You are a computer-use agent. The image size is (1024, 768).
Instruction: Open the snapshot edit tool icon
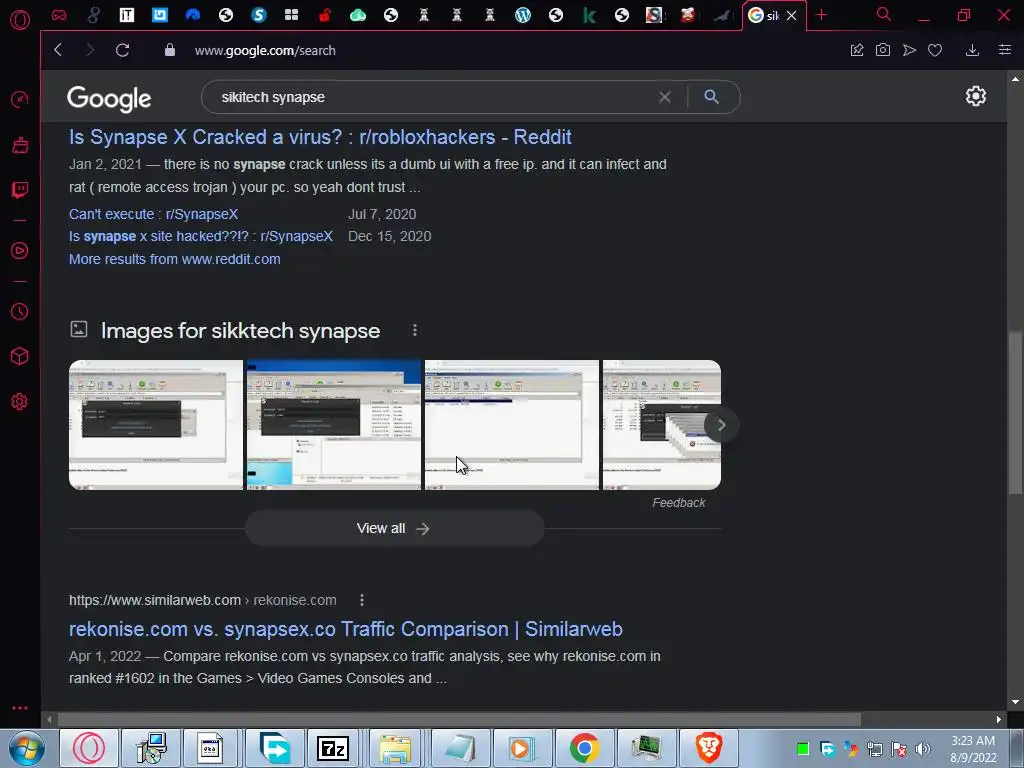pos(857,50)
